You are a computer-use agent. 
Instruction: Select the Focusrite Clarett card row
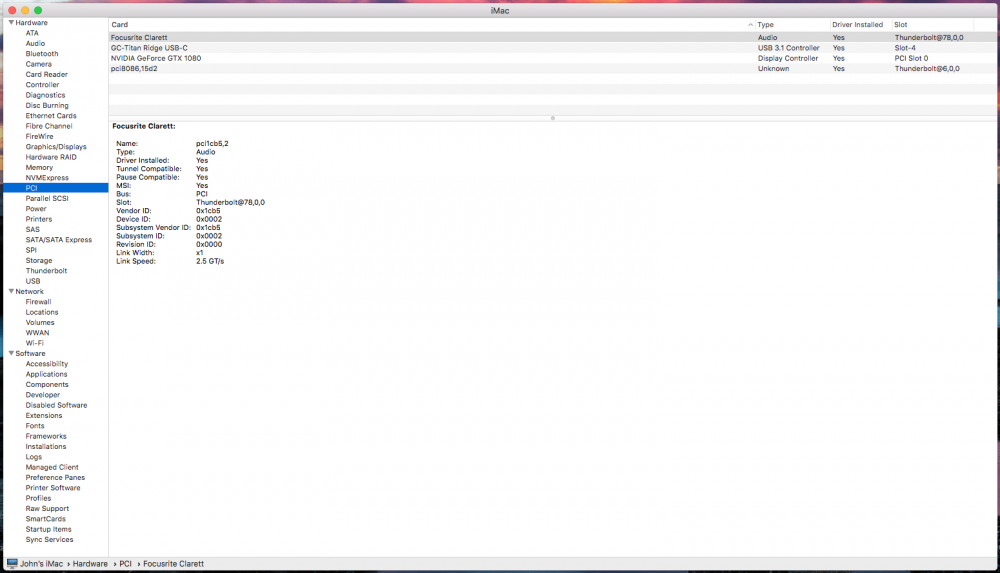click(552, 38)
